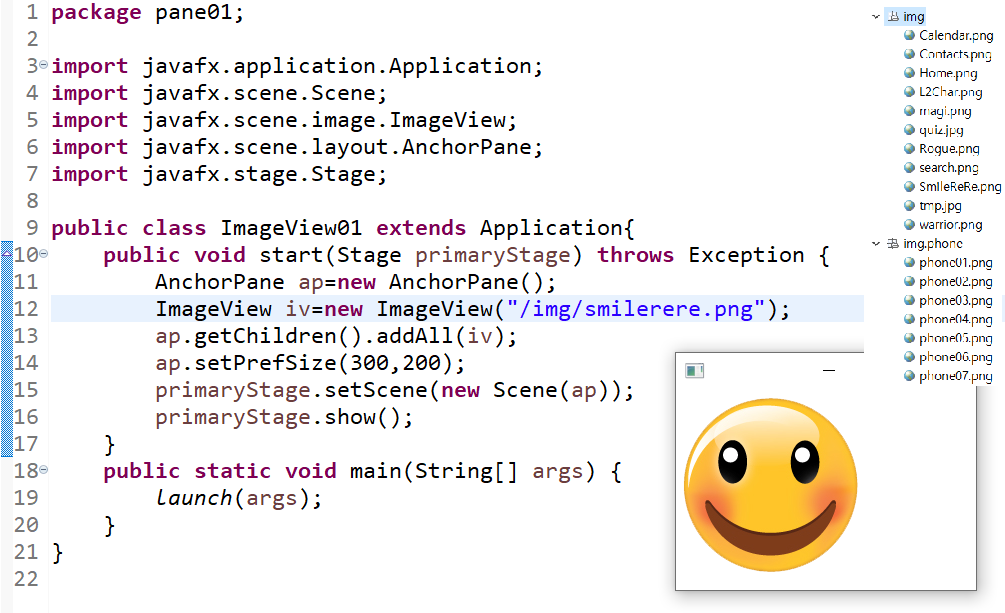This screenshot has height=613, width=1005.
Task: Click the quiz.jpg file icon
Action: (909, 130)
